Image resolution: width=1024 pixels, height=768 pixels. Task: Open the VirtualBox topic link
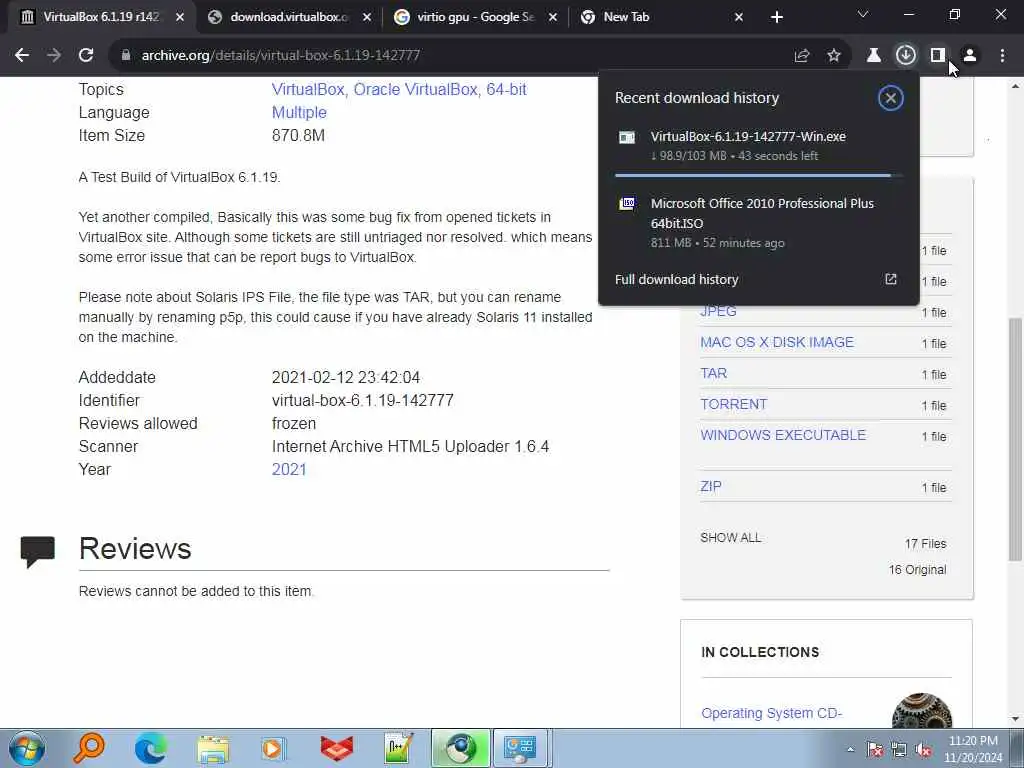[308, 89]
